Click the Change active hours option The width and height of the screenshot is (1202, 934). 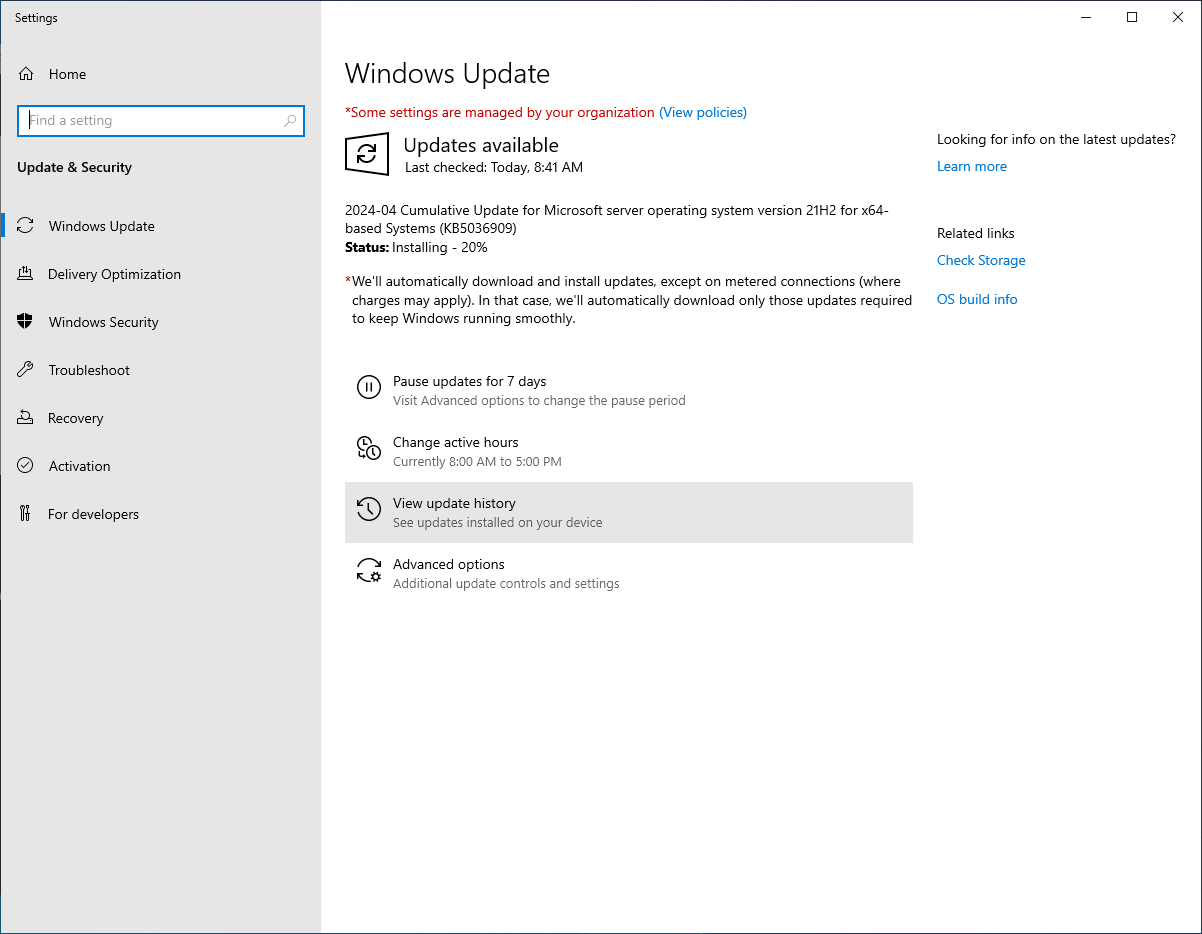pos(629,451)
